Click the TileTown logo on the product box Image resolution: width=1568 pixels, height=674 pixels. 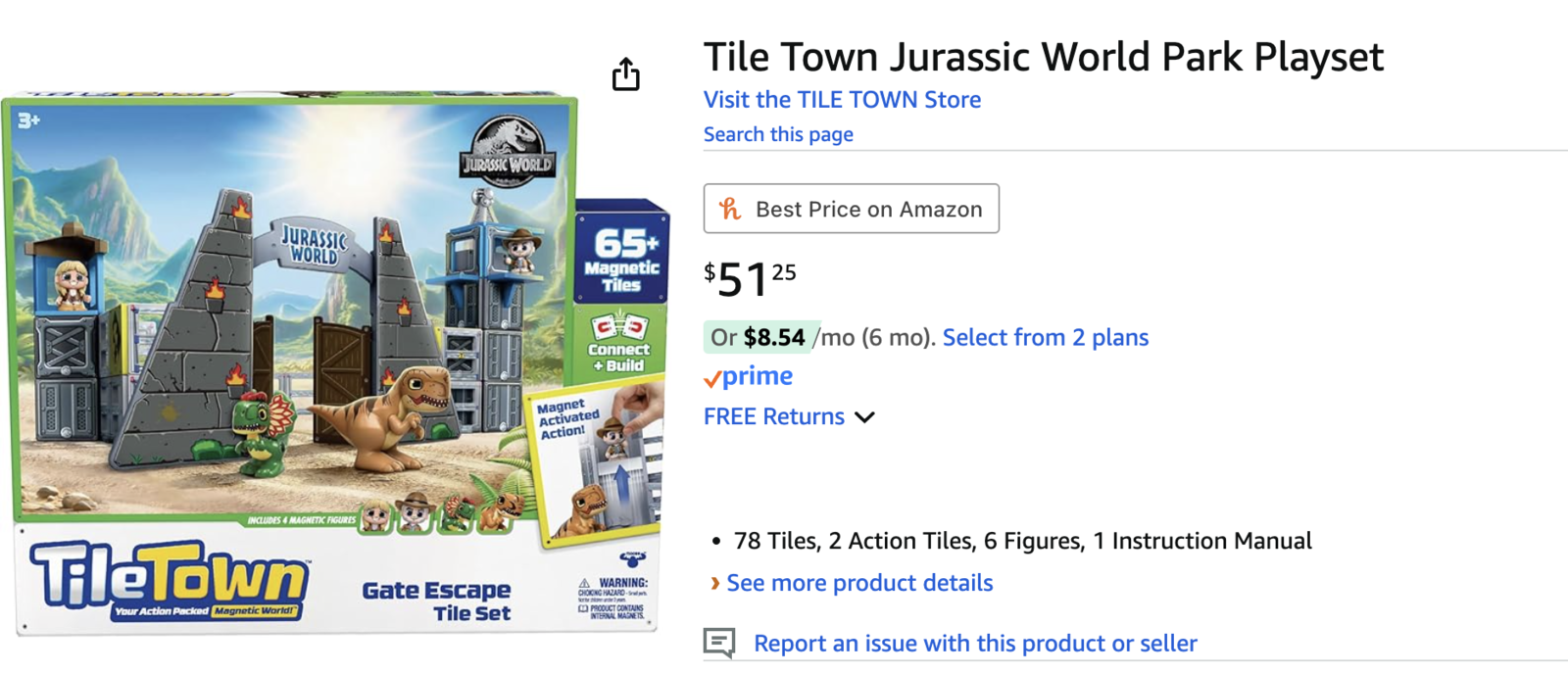169,578
